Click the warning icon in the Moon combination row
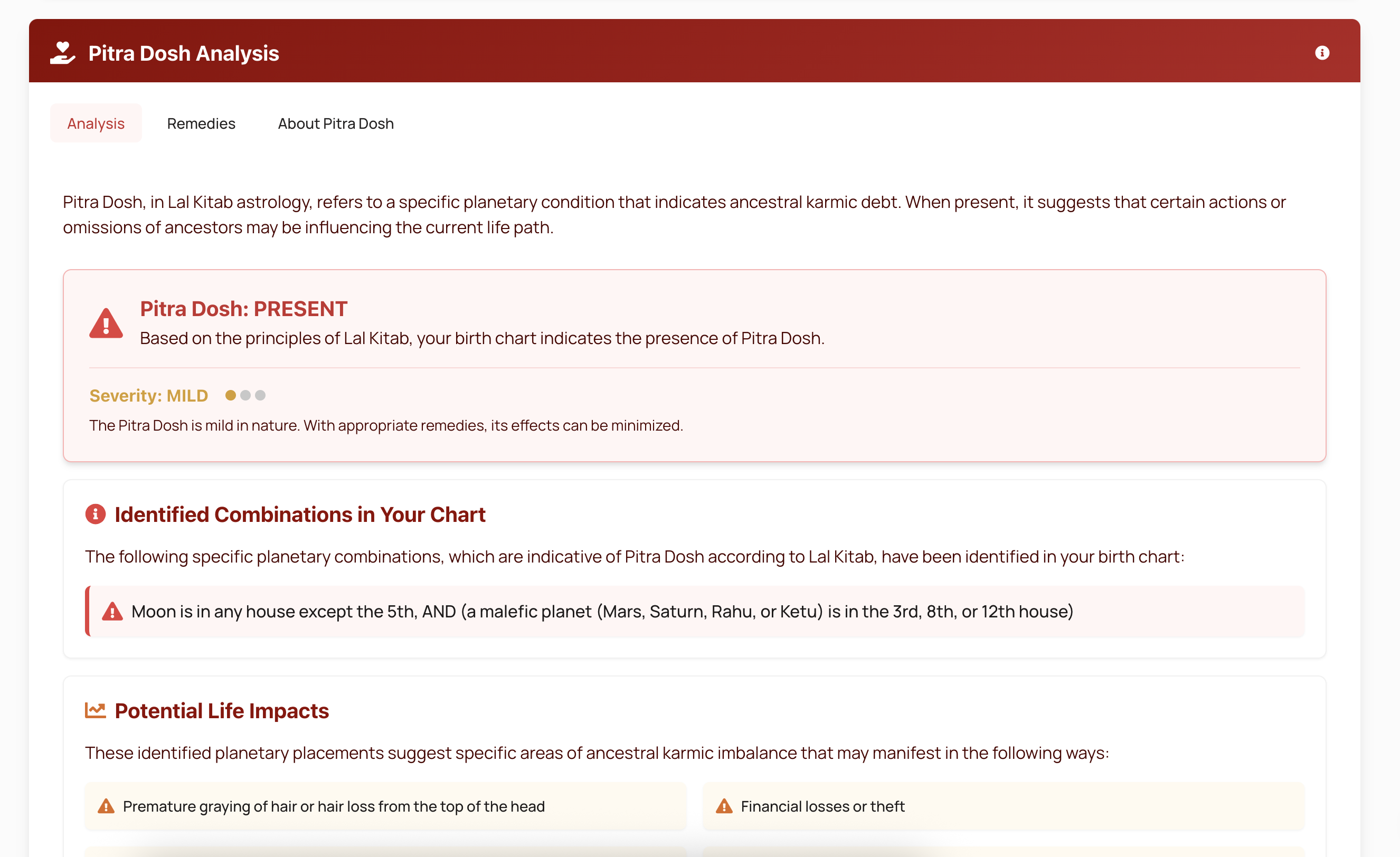Image resolution: width=1400 pixels, height=857 pixels. point(112,611)
